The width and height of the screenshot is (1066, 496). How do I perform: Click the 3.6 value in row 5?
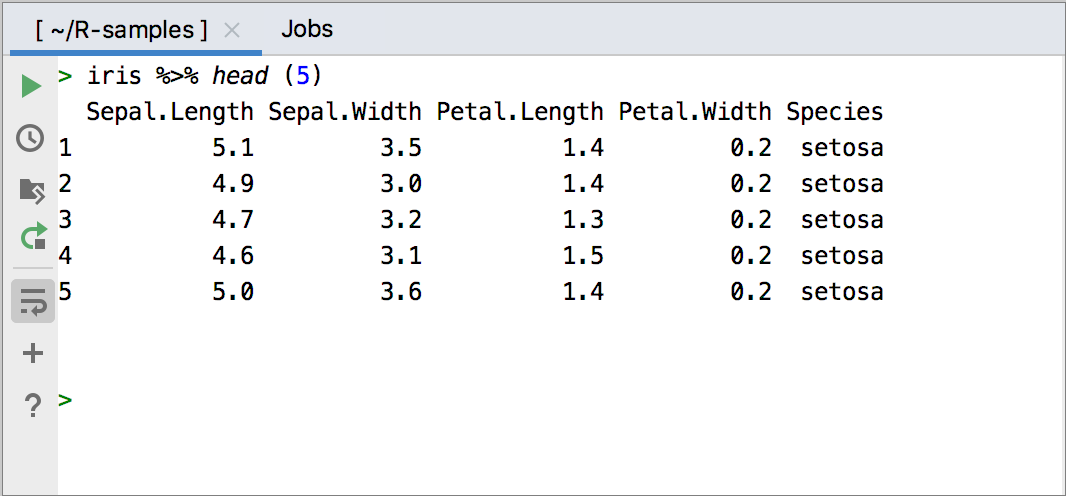(x=401, y=292)
